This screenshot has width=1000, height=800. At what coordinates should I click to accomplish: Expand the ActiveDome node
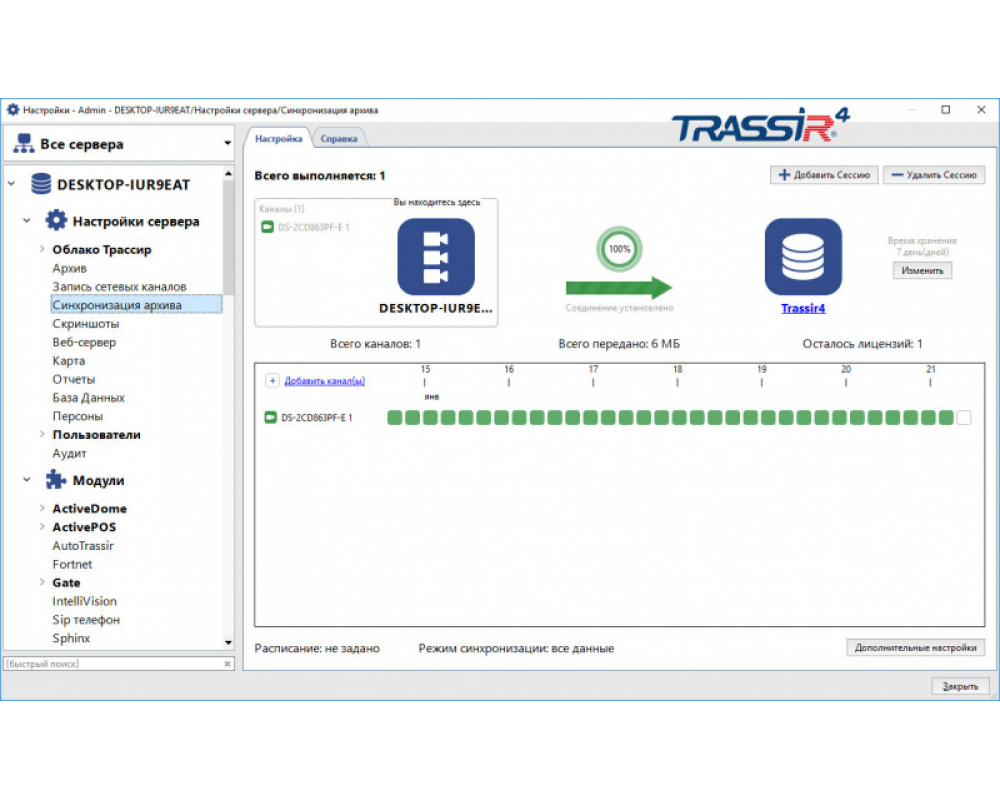pyautogui.click(x=42, y=508)
